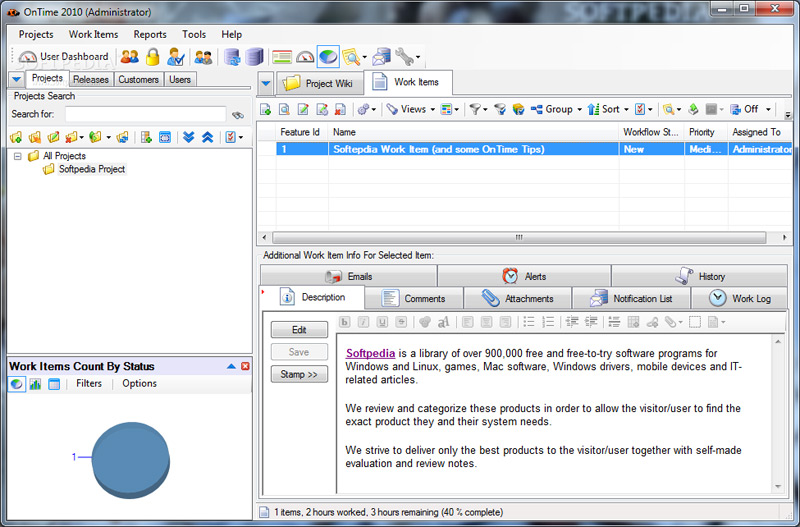Open the Project Wiki tab
Screen dimensions: 800x527
click(320, 84)
